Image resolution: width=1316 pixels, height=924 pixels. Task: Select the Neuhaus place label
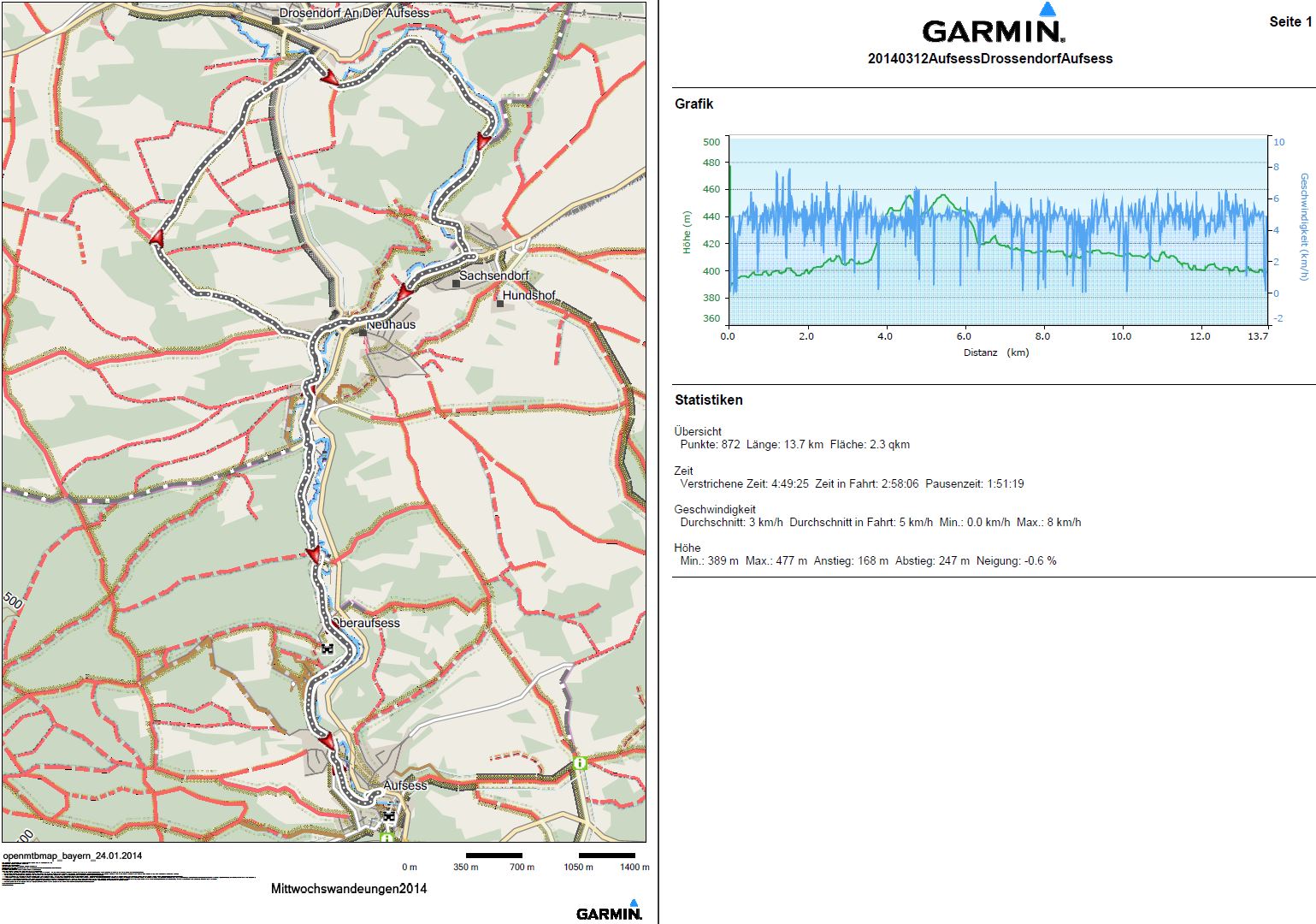coord(390,325)
